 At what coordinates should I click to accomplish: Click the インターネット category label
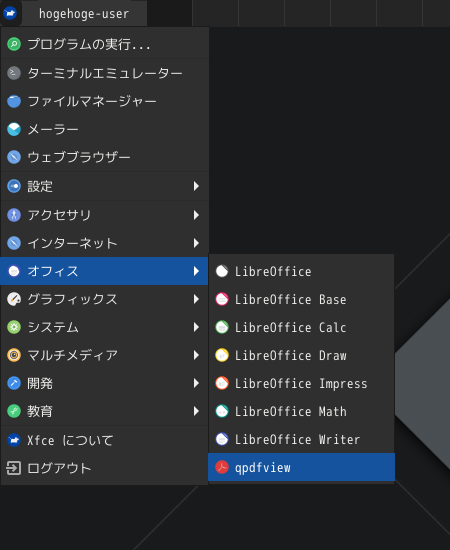[x=72, y=243]
